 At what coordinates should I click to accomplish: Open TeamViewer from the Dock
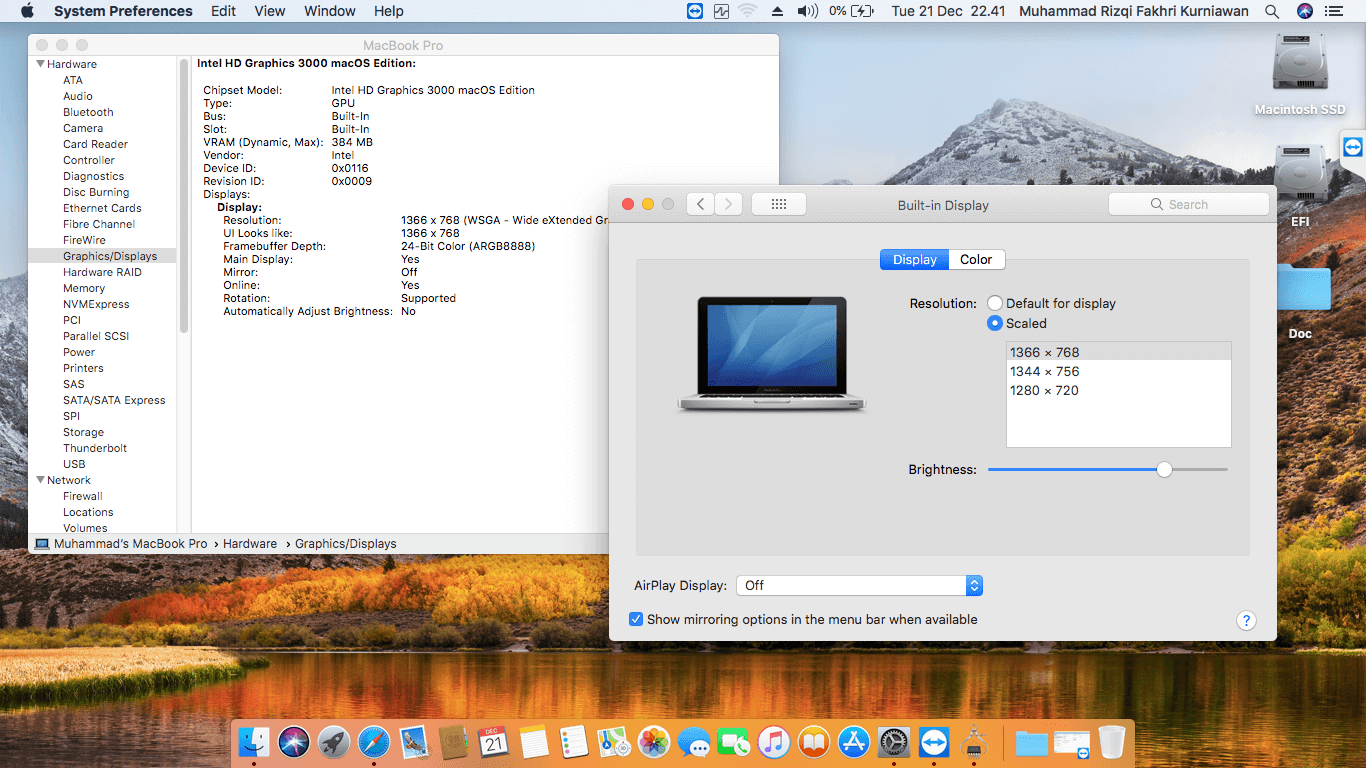[933, 743]
